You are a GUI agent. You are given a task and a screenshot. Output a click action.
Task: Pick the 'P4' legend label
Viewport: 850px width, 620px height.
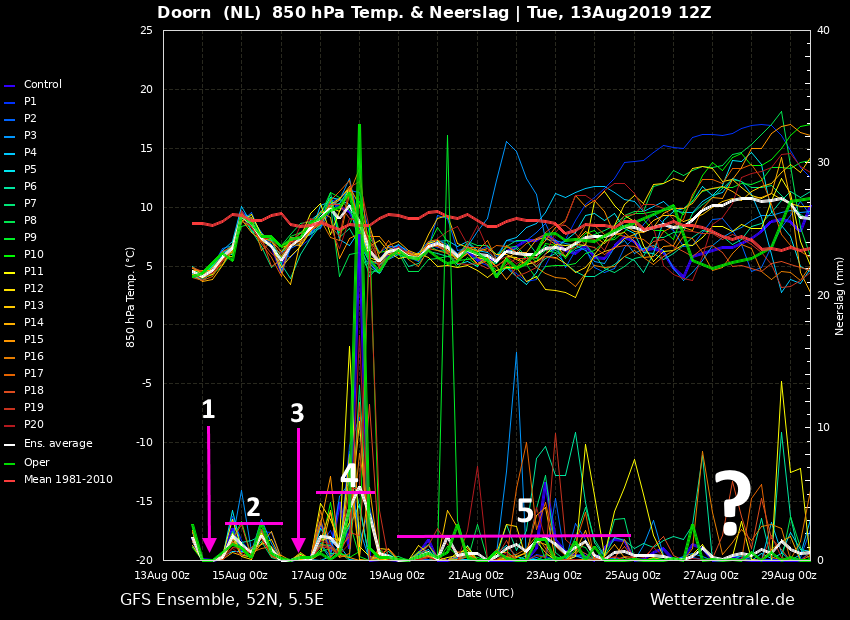pos(30,152)
